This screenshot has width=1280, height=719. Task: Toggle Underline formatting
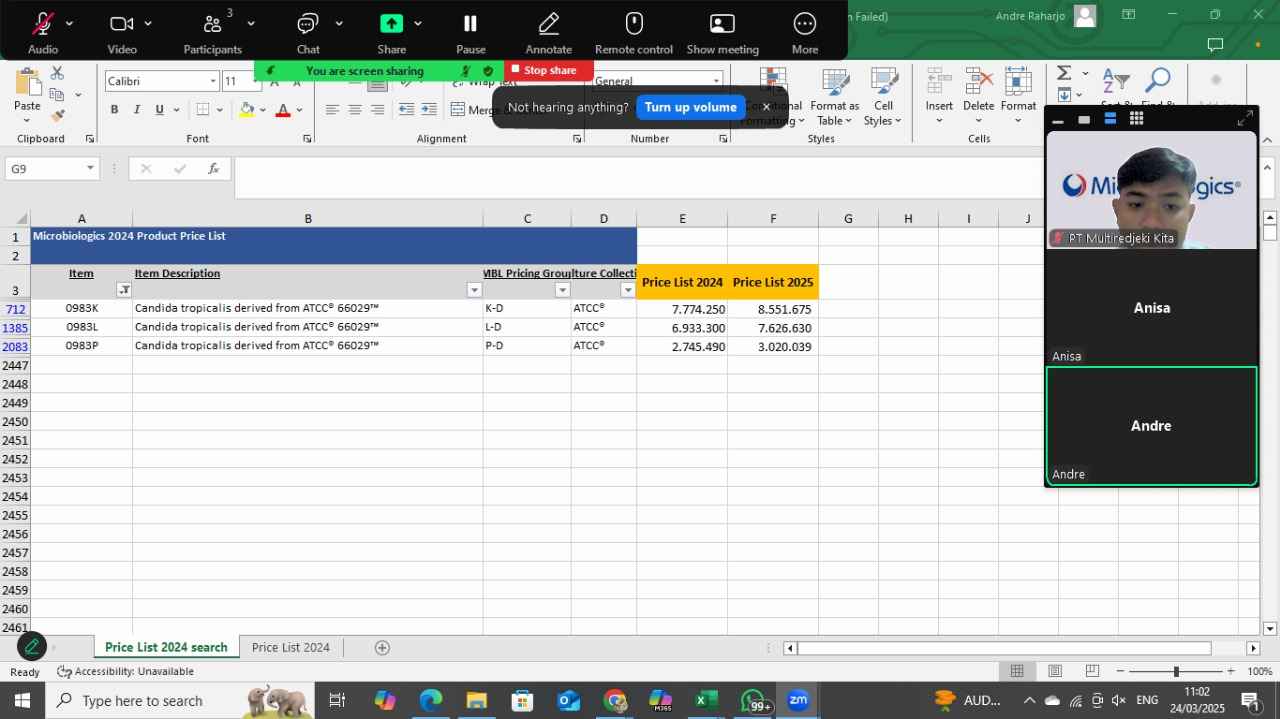(159, 110)
